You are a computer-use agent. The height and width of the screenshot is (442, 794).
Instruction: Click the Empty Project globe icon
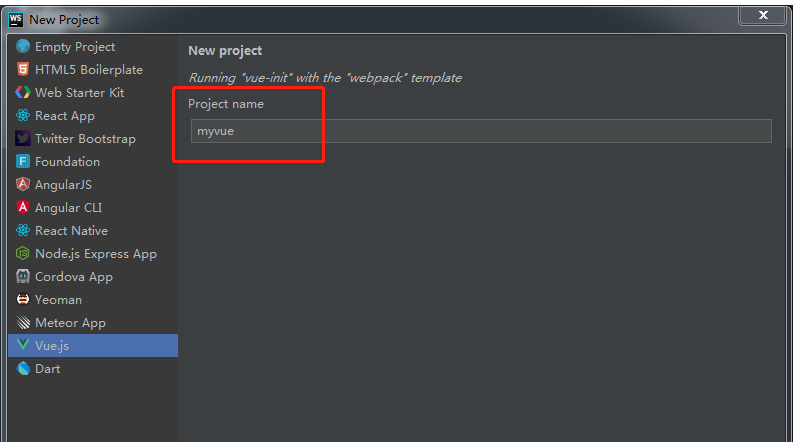pos(23,47)
